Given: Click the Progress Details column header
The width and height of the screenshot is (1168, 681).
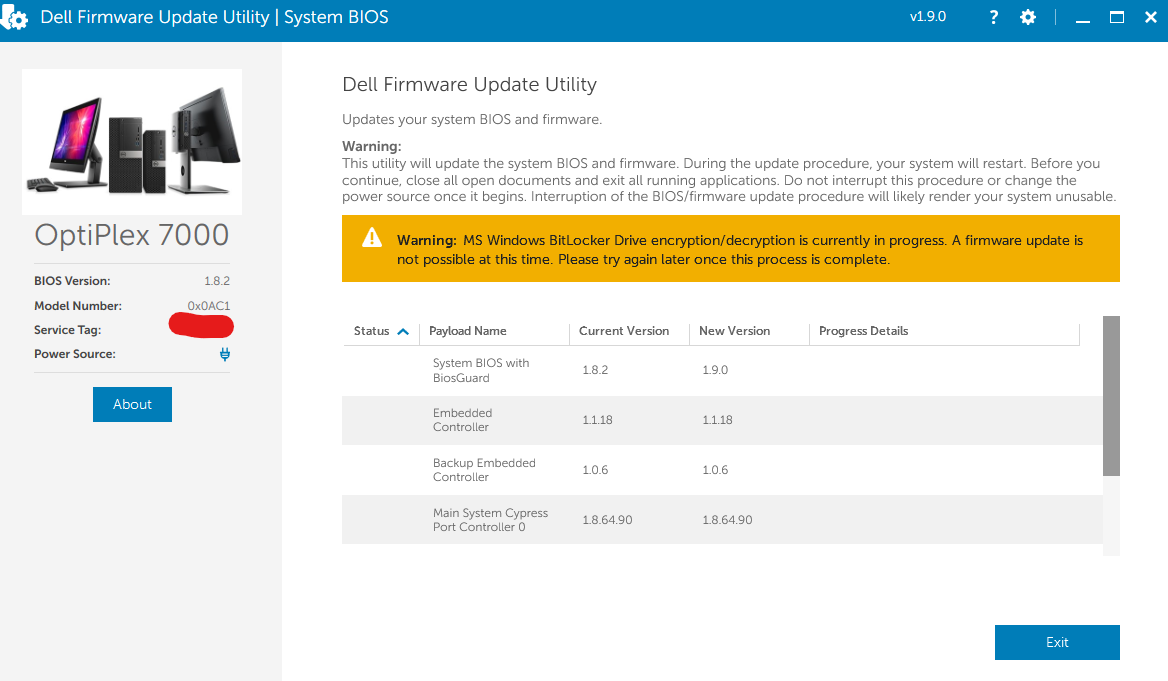Looking at the screenshot, I should pos(863,331).
